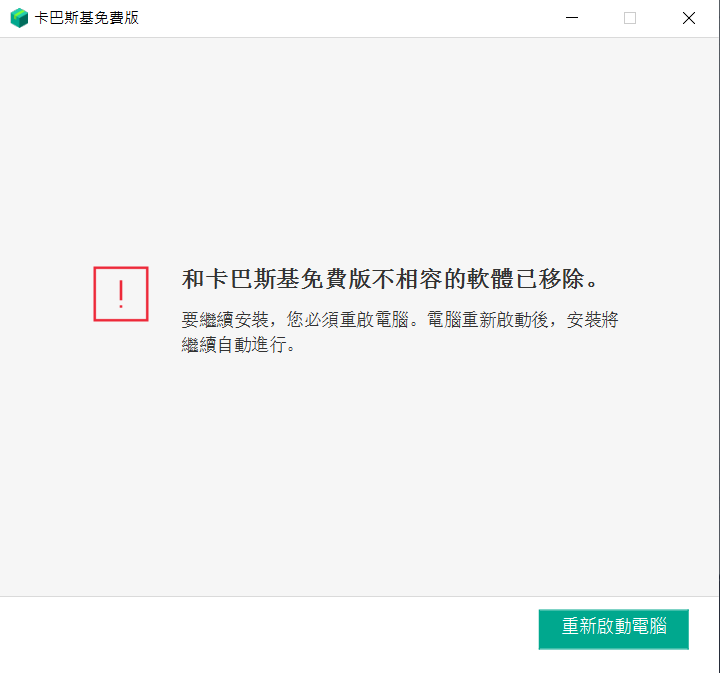
Task: Click the greyed-out maximize window button
Action: pyautogui.click(x=630, y=18)
